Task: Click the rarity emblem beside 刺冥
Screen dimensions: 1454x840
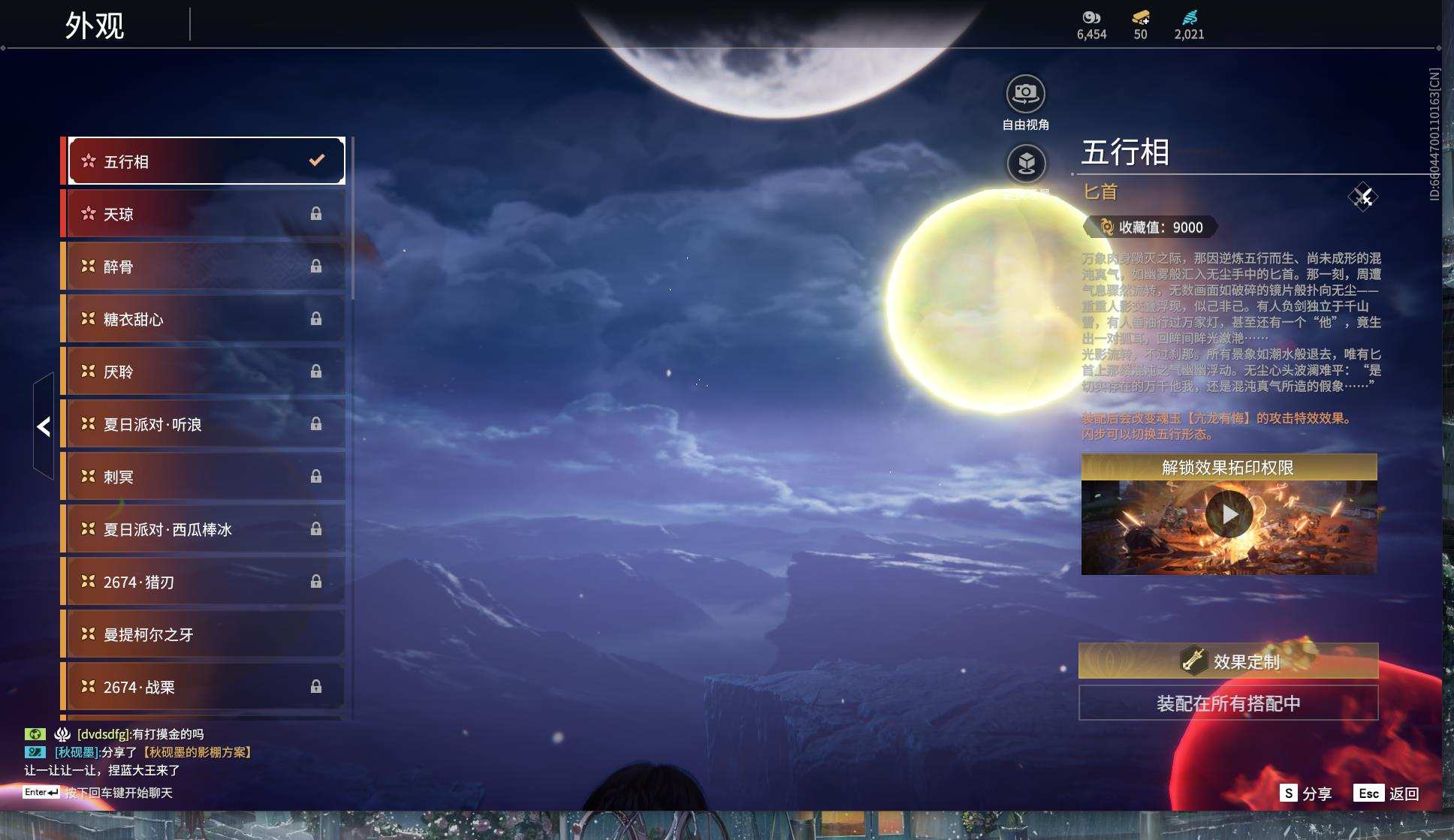Action: (88, 477)
